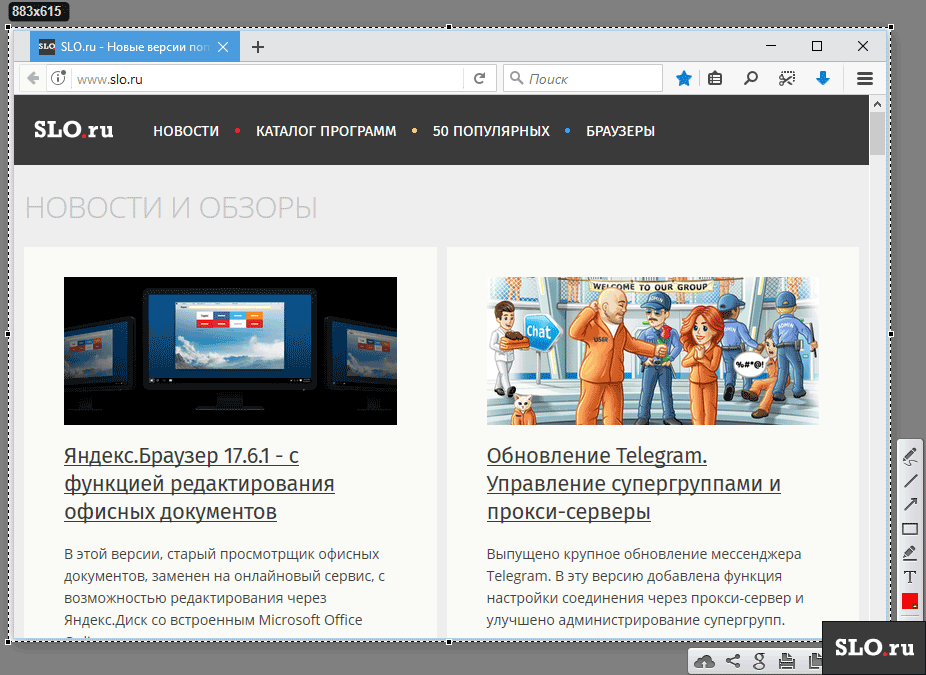Open the downloads arrow icon
926x675 pixels.
coord(823,78)
